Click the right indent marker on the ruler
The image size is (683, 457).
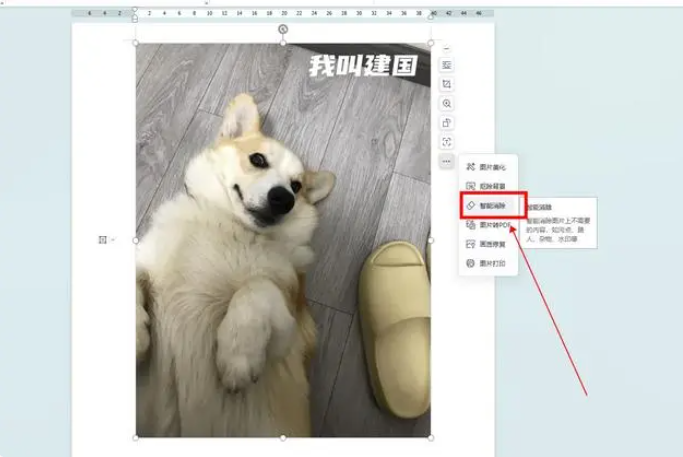[x=431, y=17]
